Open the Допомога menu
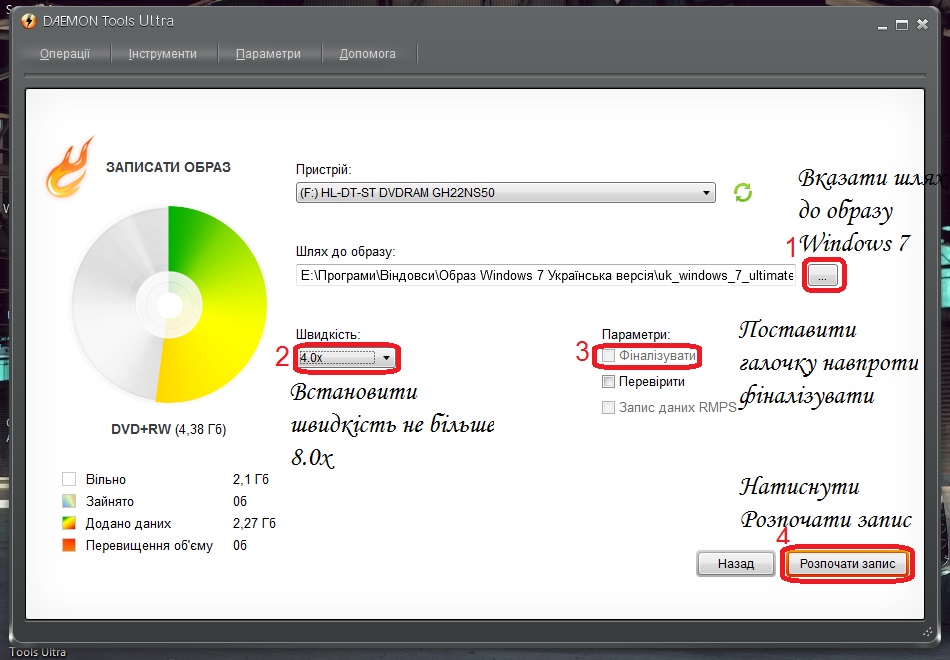This screenshot has height=660, width=950. [x=367, y=54]
